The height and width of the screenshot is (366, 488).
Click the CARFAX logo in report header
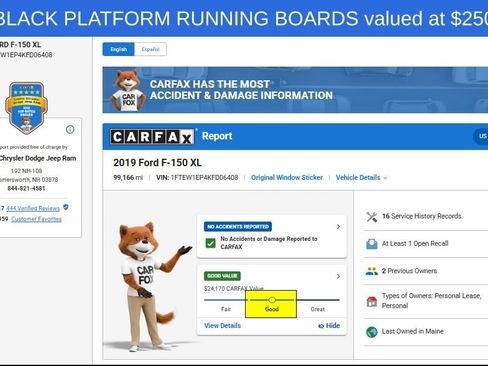[152, 137]
